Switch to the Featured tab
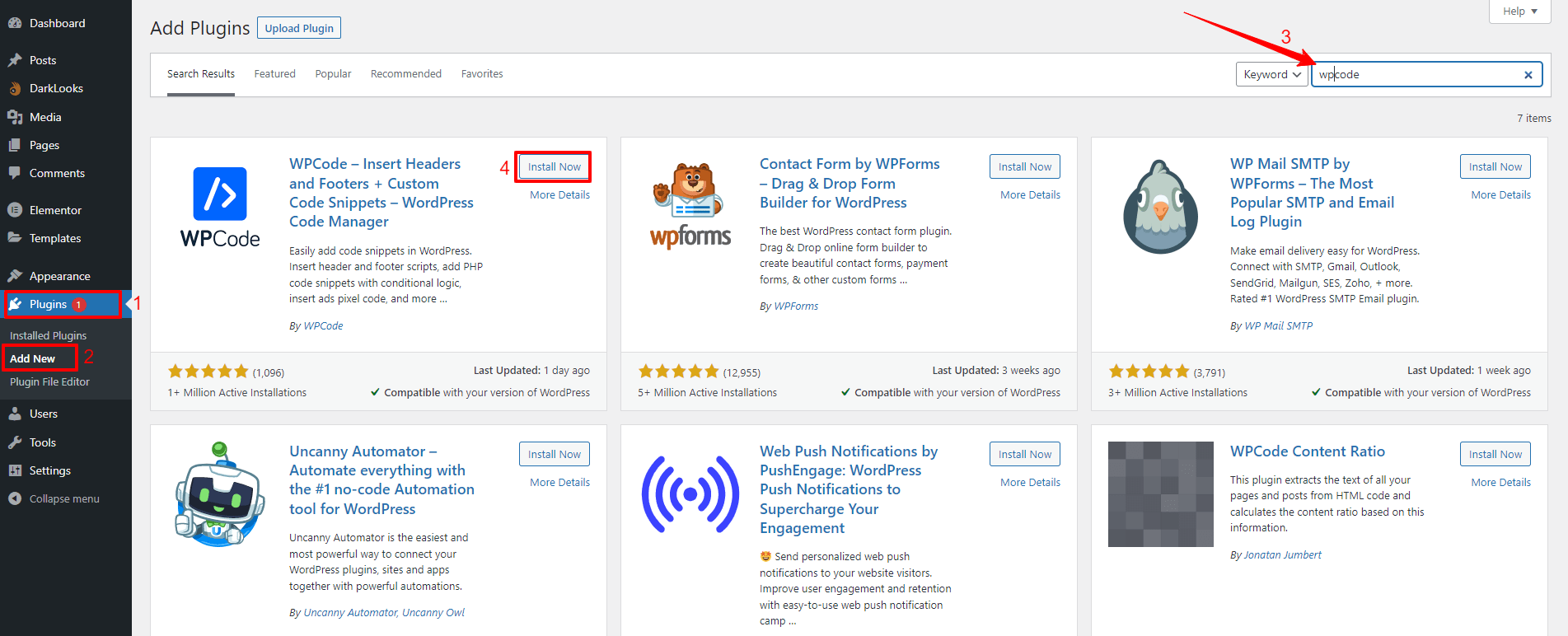This screenshot has height=636, width=1568. [274, 74]
